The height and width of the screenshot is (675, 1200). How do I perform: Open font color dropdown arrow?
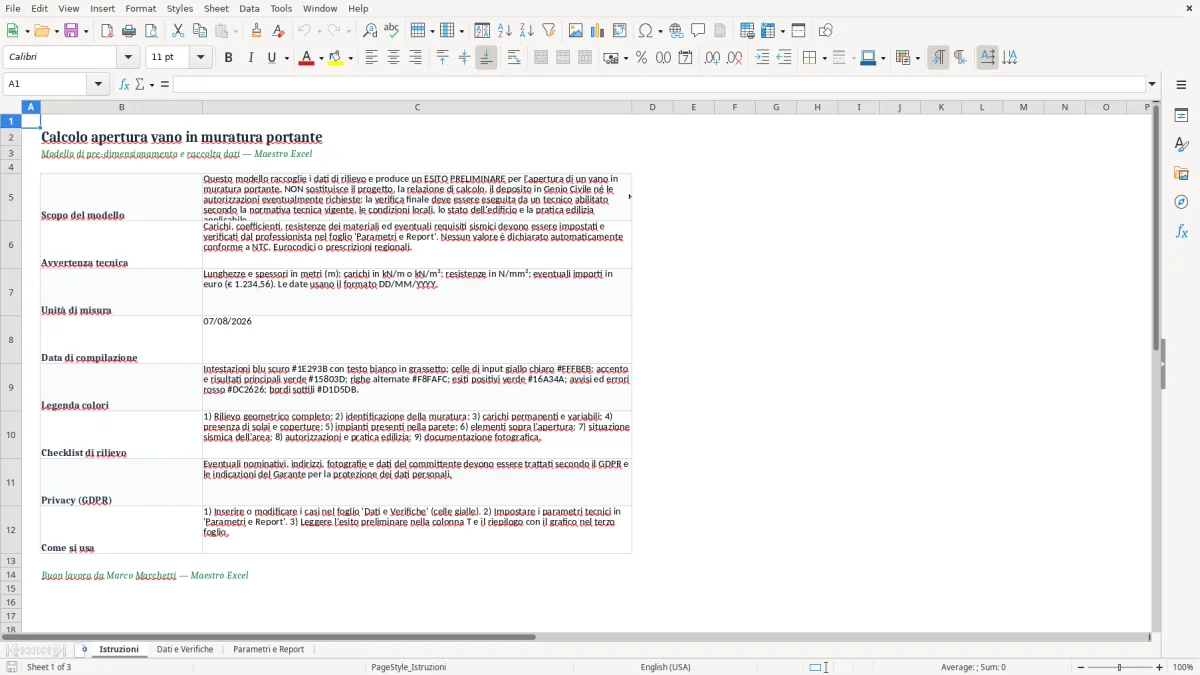[x=320, y=58]
